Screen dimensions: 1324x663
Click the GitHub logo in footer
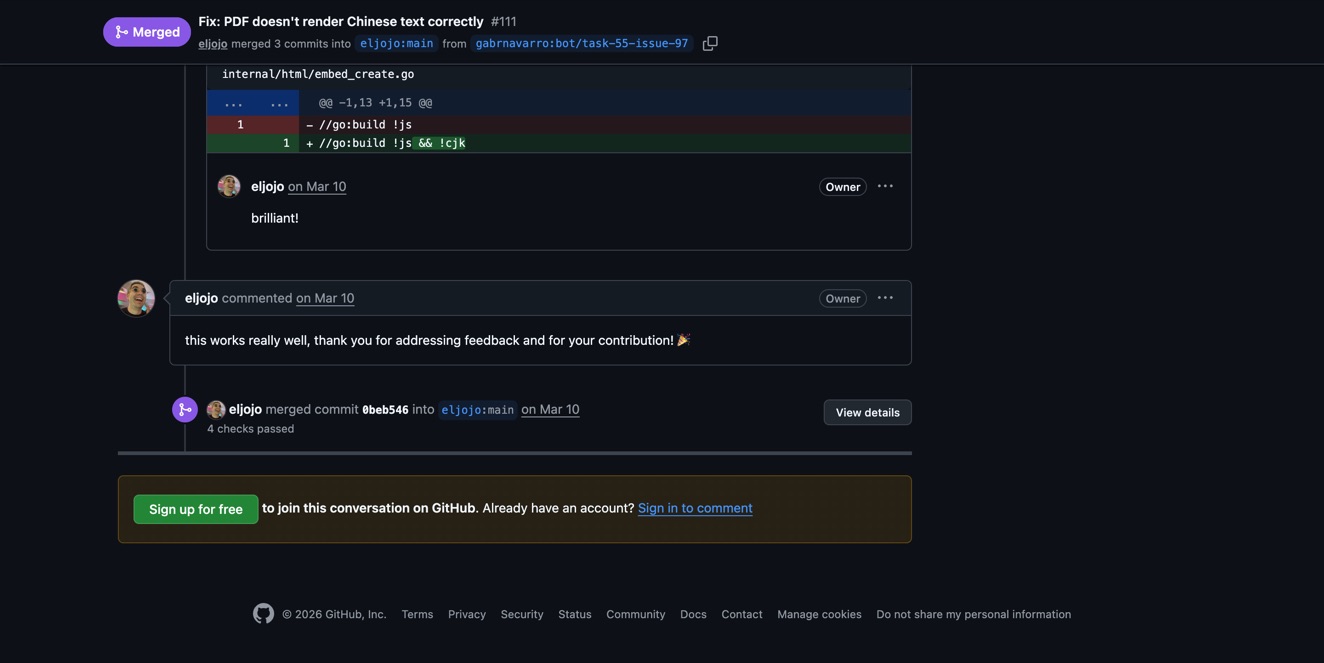[x=263, y=614]
